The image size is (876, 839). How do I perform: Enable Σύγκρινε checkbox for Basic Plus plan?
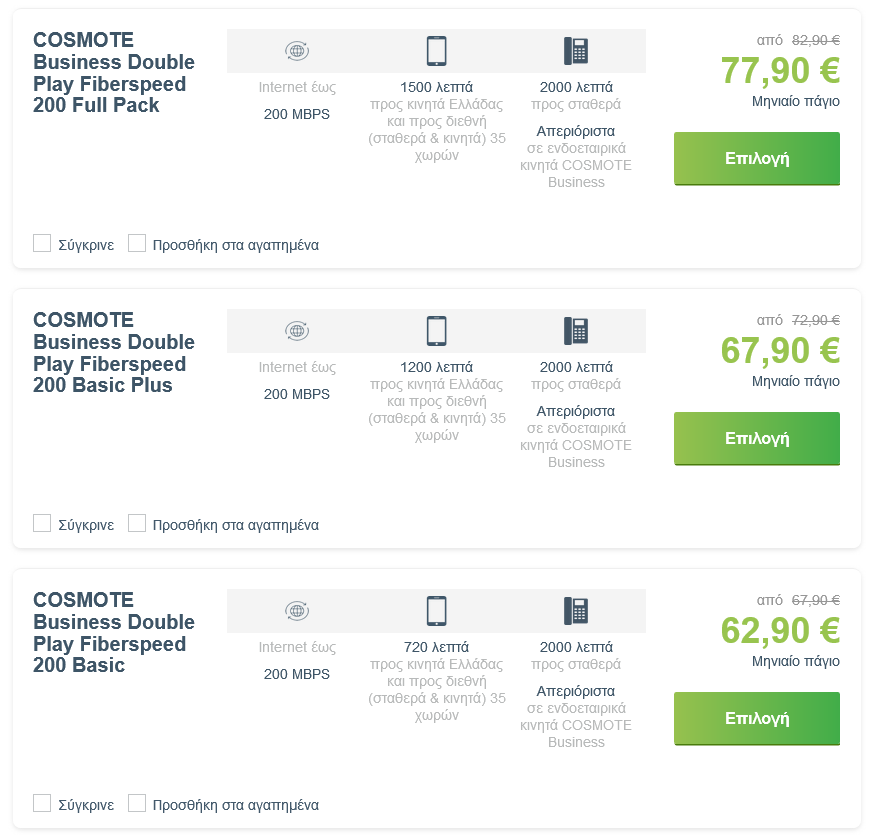click(42, 524)
